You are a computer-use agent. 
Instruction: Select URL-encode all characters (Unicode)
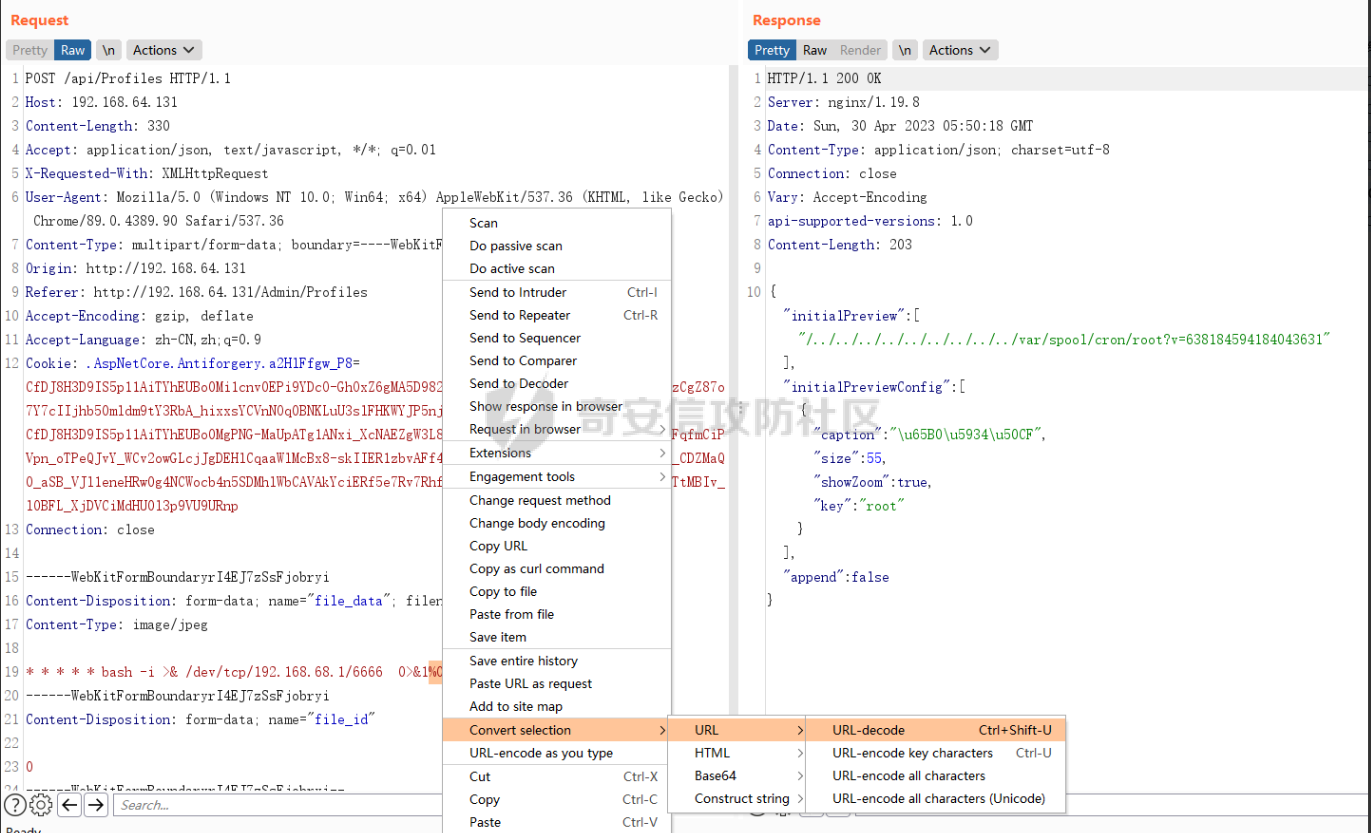tap(935, 799)
